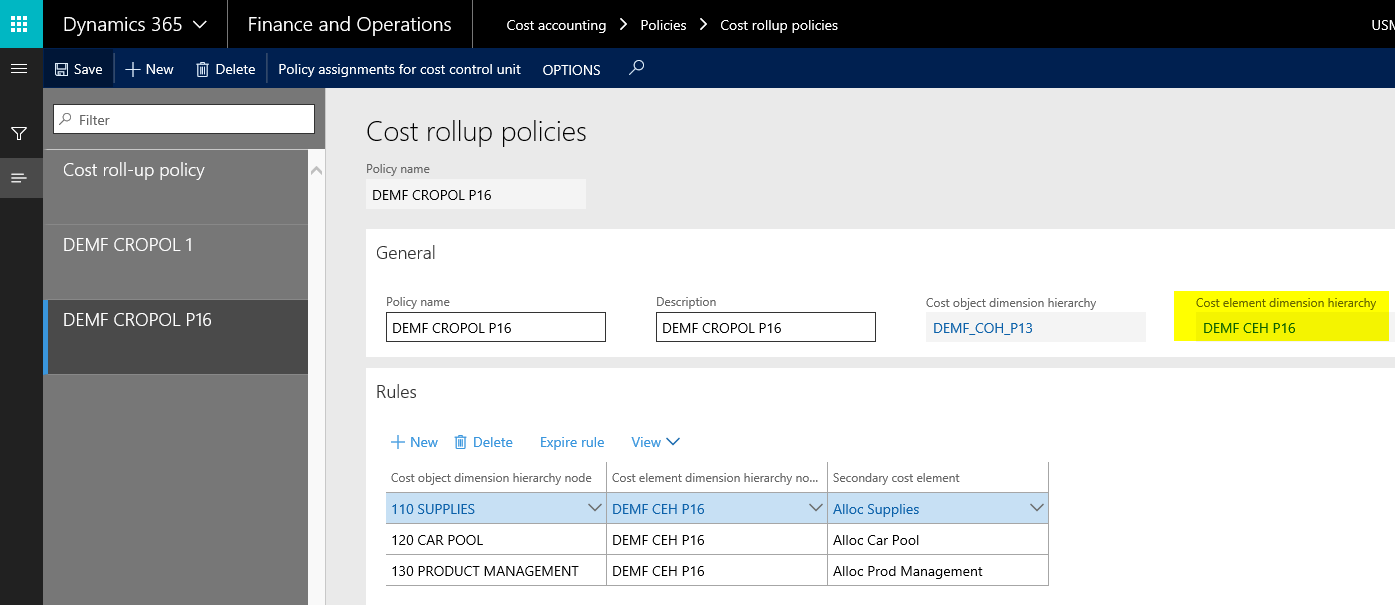The image size is (1395, 605).
Task: Open the funnel filter pane icon
Action: [19, 133]
